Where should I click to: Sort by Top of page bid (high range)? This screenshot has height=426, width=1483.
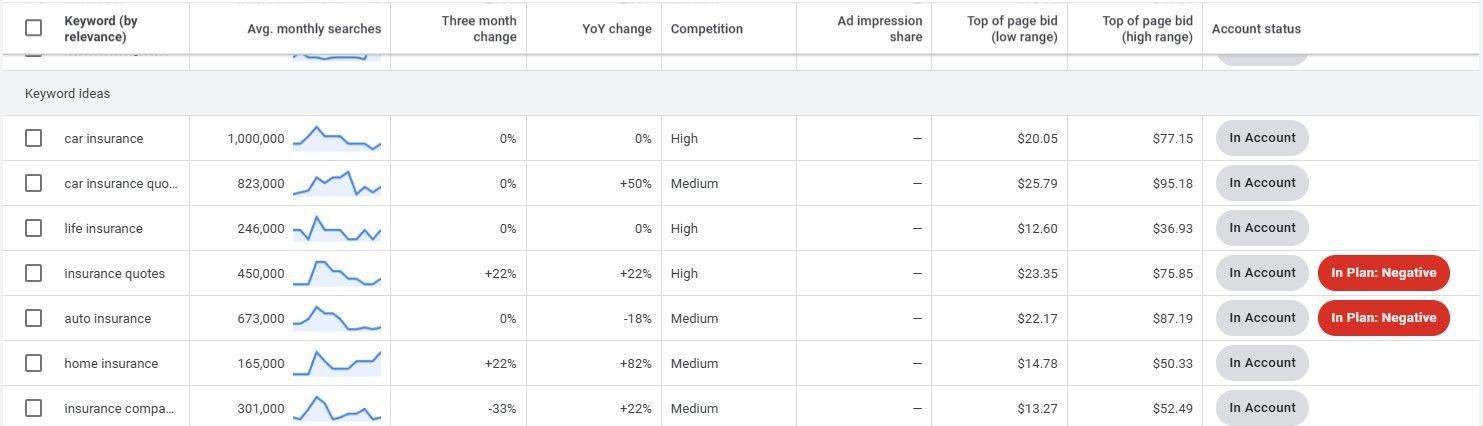click(1147, 29)
